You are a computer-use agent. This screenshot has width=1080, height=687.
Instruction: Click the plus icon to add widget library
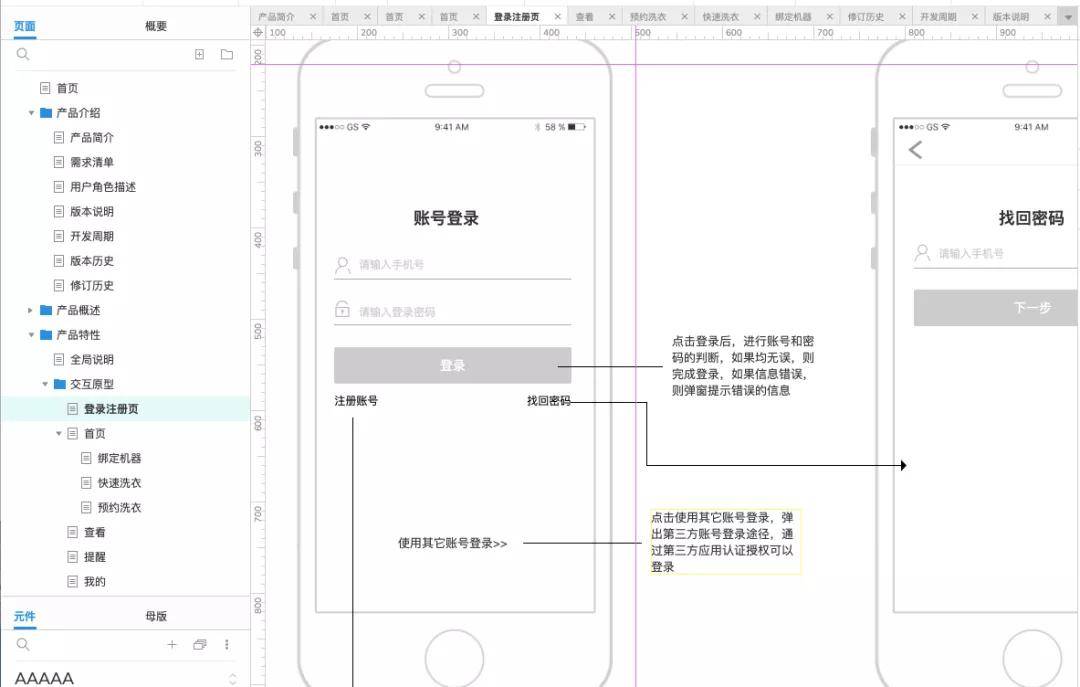point(172,644)
